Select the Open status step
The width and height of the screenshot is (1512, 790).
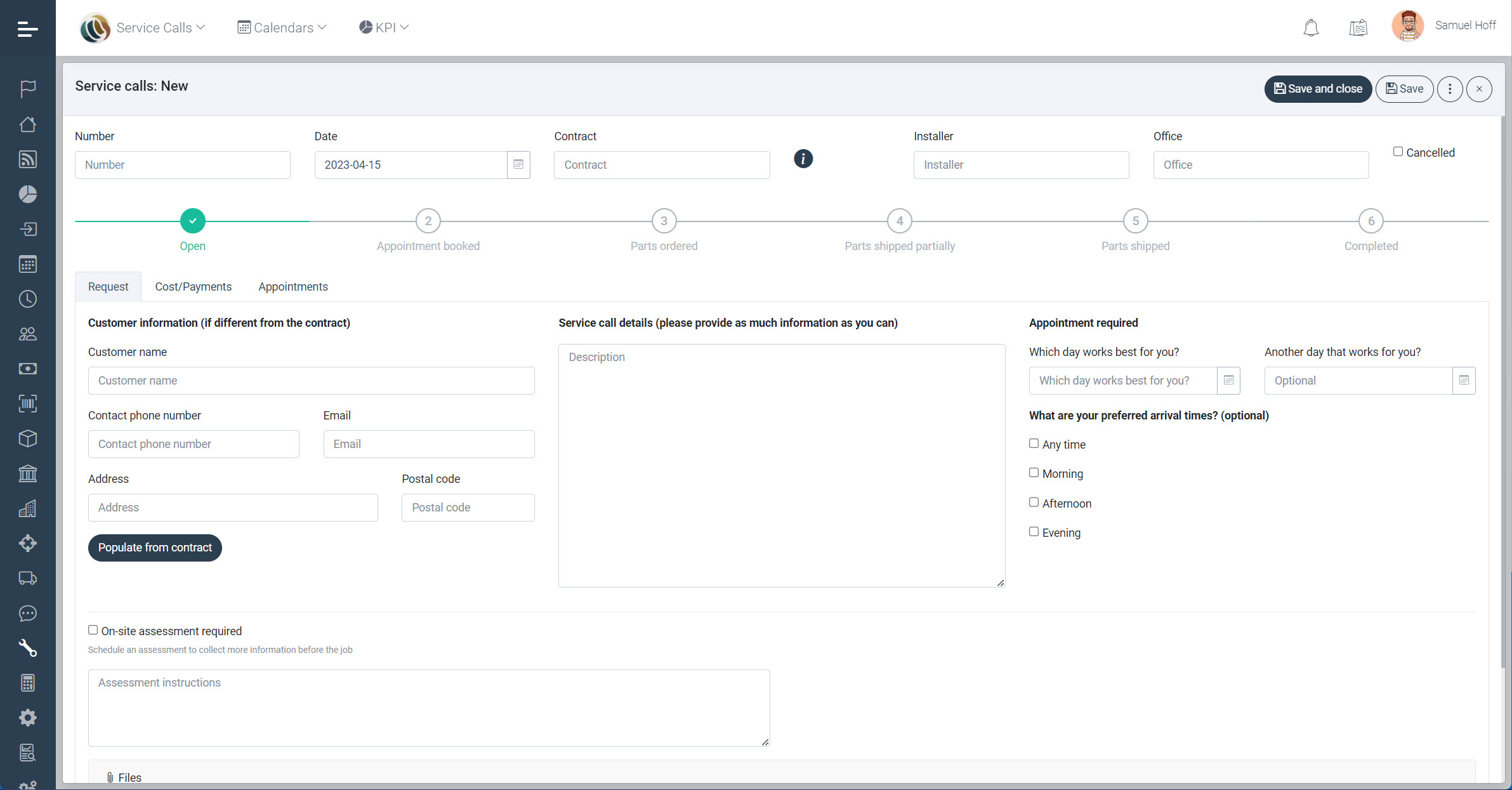(192, 221)
